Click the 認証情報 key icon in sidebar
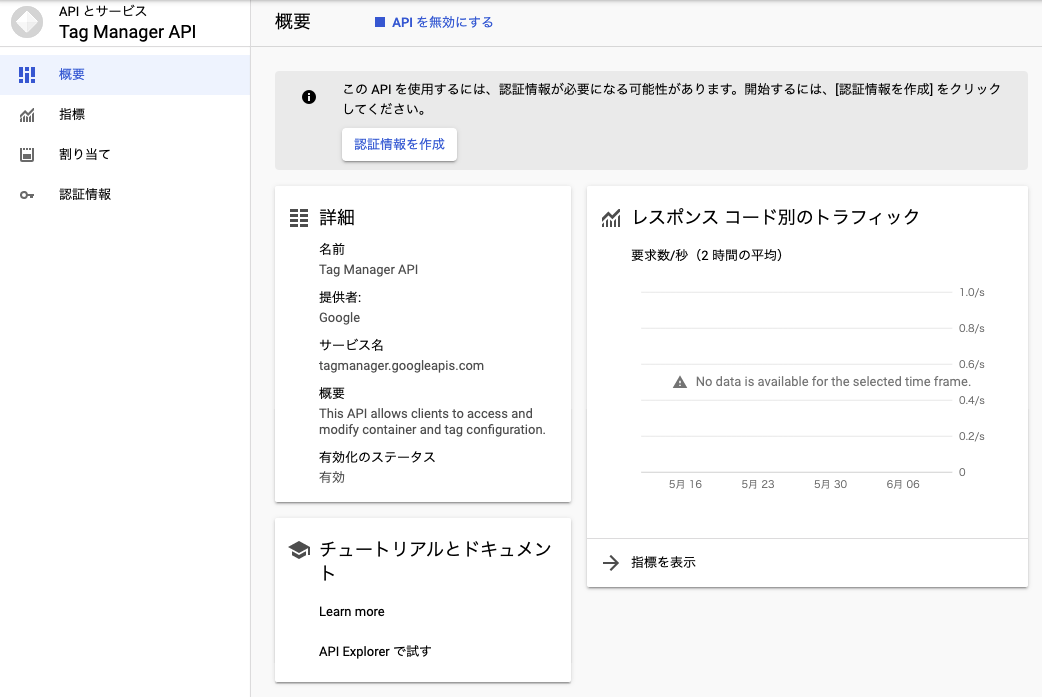 point(27,195)
